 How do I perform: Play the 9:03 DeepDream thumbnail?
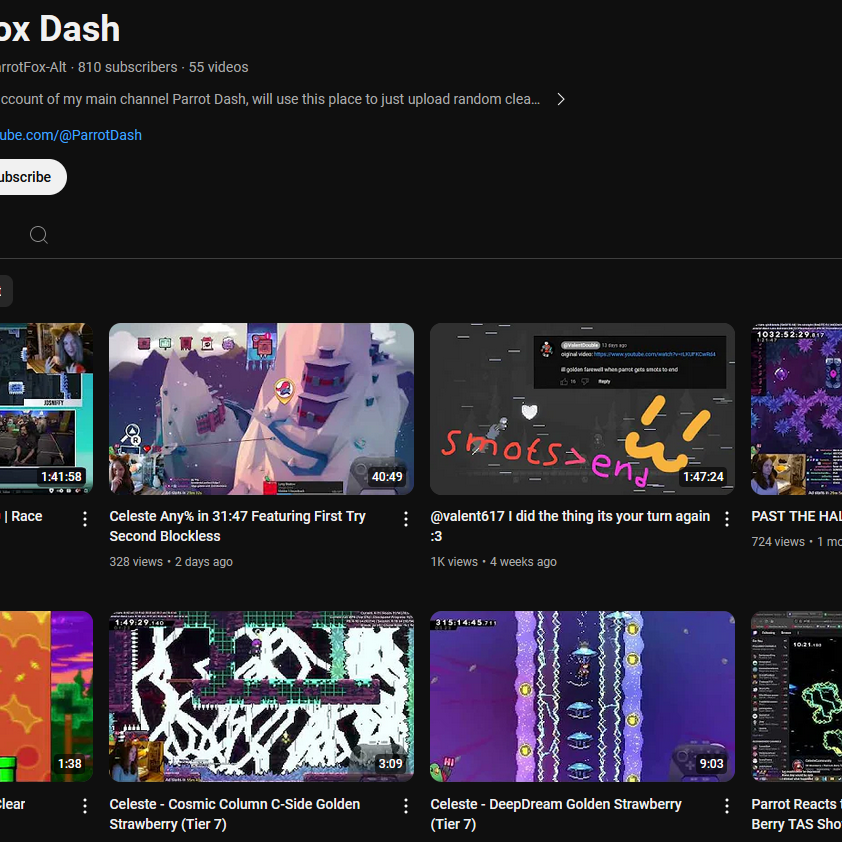pyautogui.click(x=582, y=696)
